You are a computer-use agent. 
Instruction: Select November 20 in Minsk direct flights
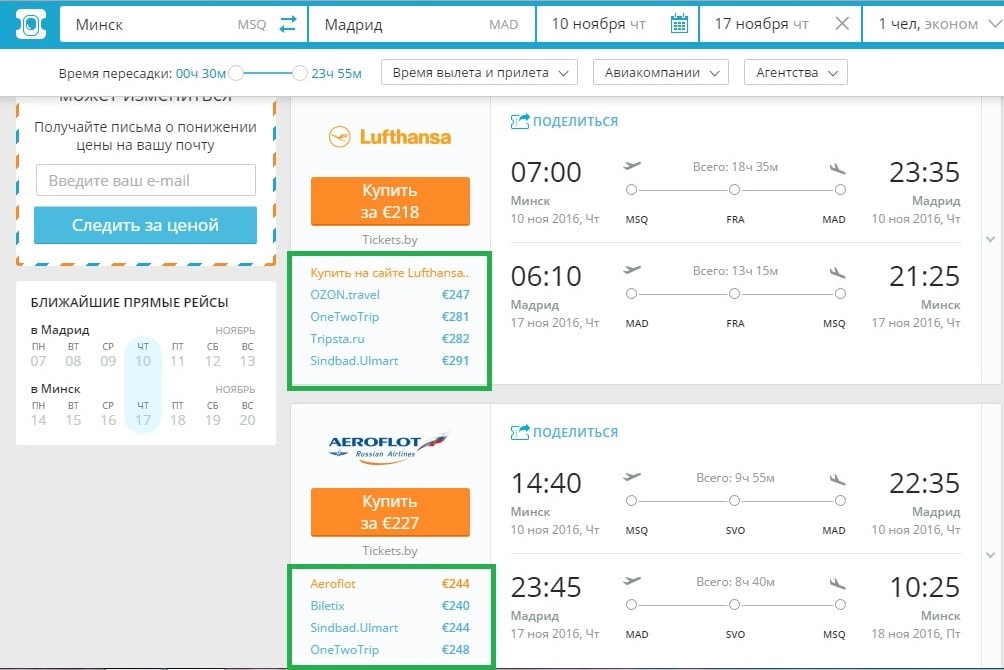tap(247, 420)
